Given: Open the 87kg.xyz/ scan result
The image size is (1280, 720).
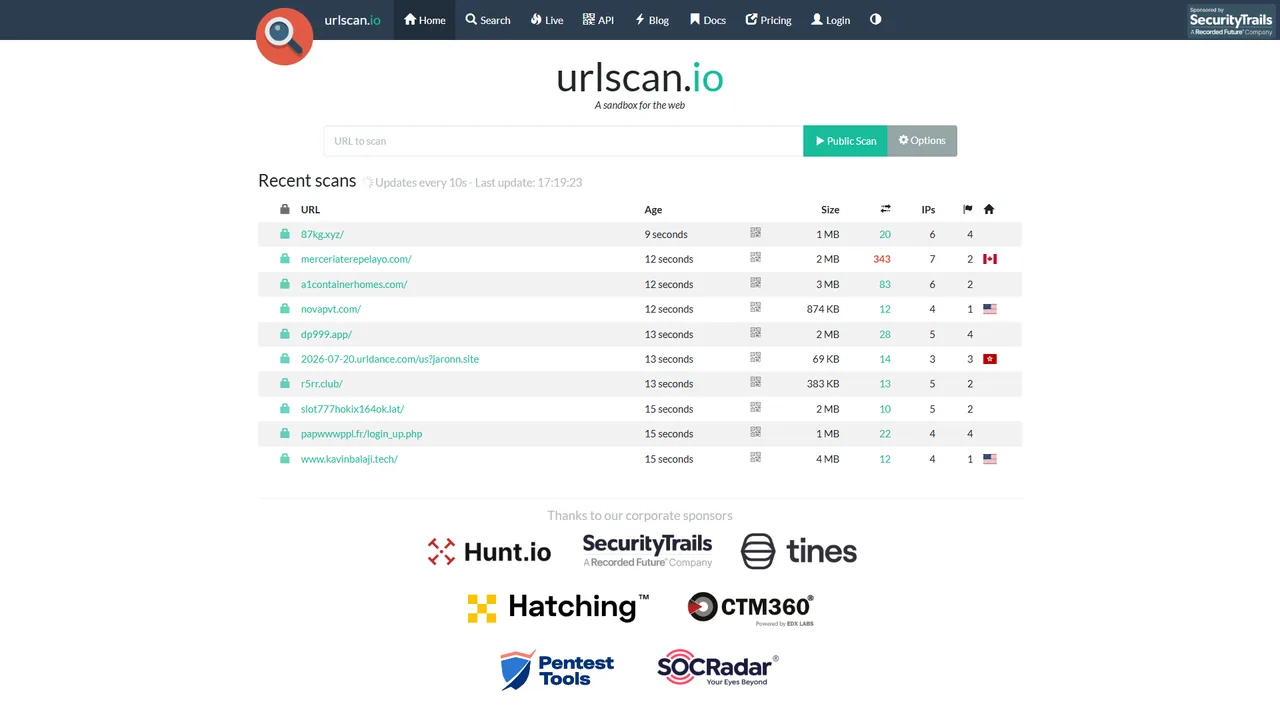Looking at the screenshot, I should 322,234.
